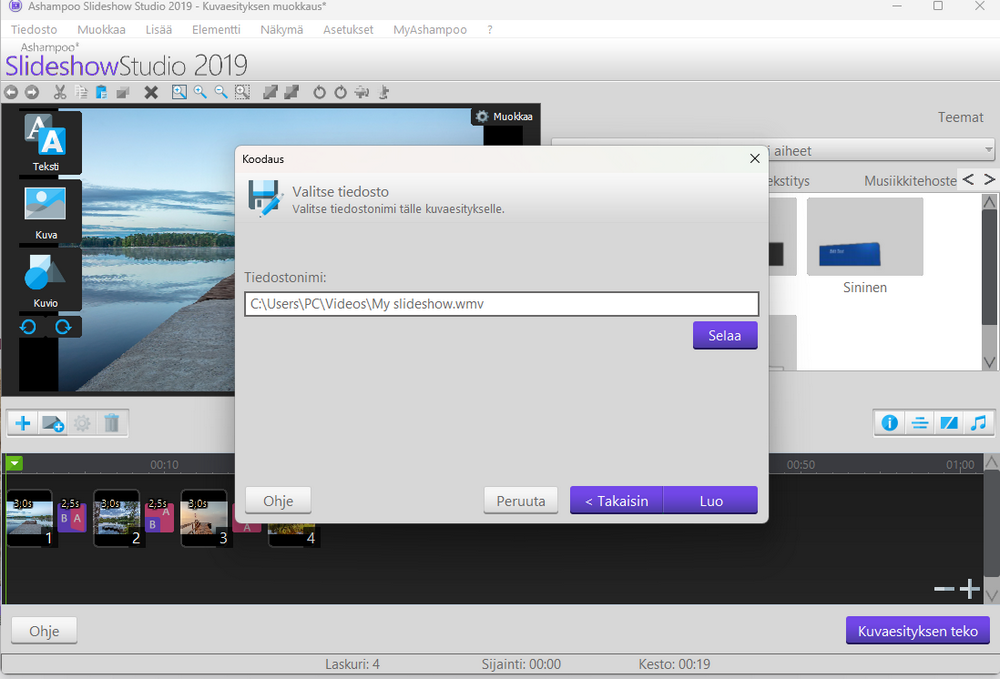
Task: Paste using the clipboard toolbar icon
Action: pyautogui.click(x=101, y=92)
